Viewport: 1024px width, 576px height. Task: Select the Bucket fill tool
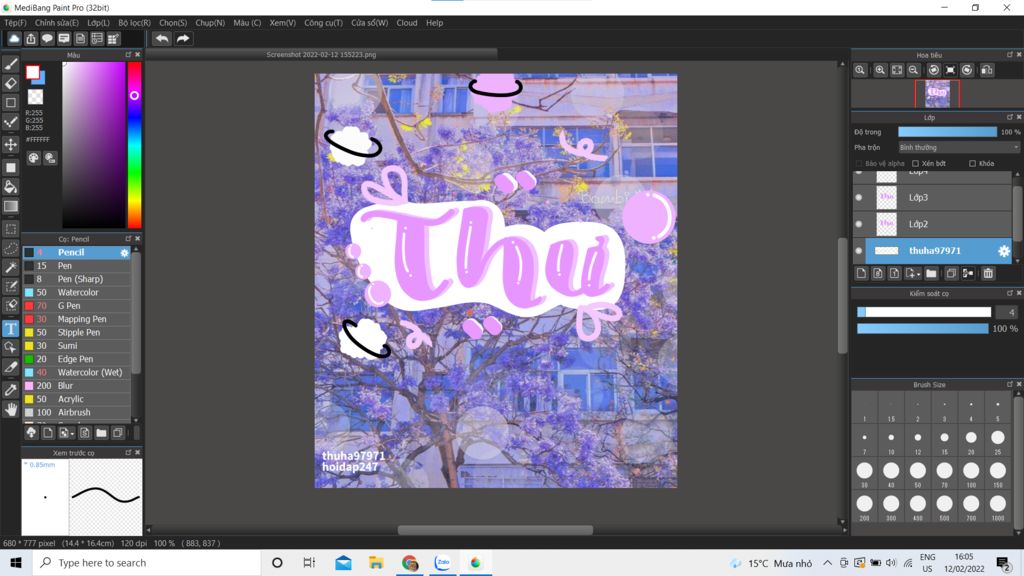pyautogui.click(x=10, y=187)
